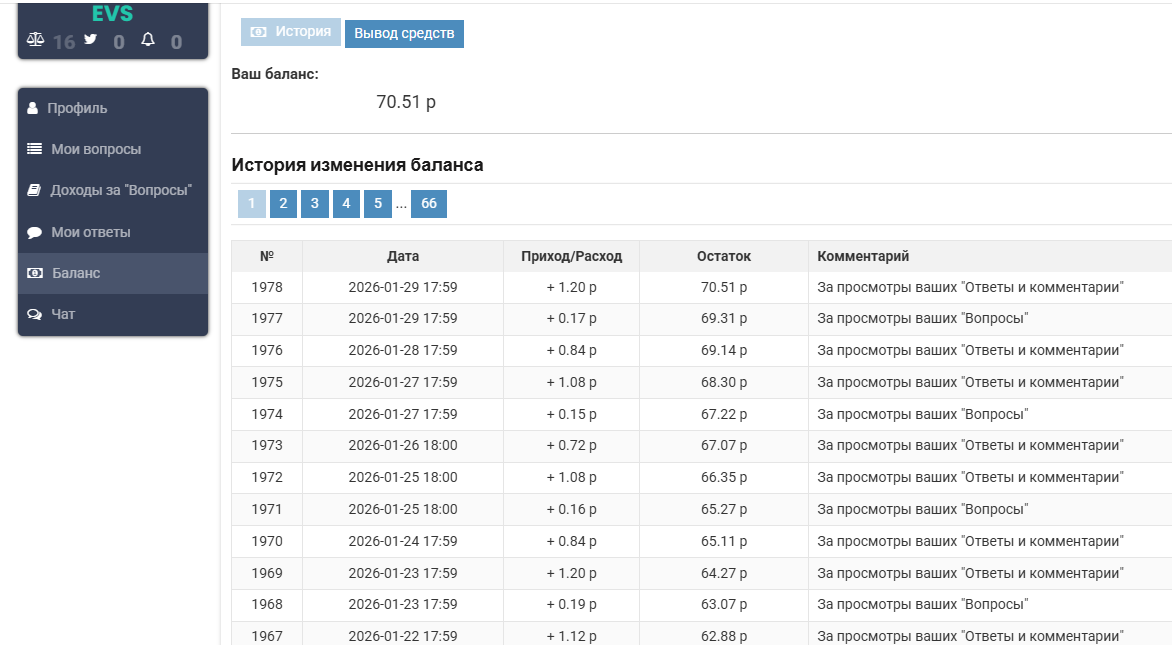Click the История button
The image size is (1172, 645).
click(x=291, y=32)
